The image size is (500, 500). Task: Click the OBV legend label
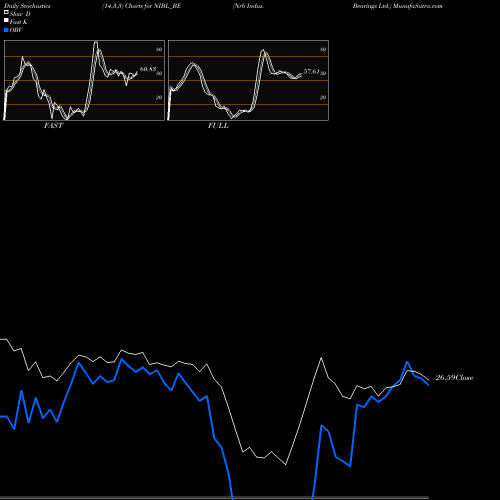coord(16,30)
